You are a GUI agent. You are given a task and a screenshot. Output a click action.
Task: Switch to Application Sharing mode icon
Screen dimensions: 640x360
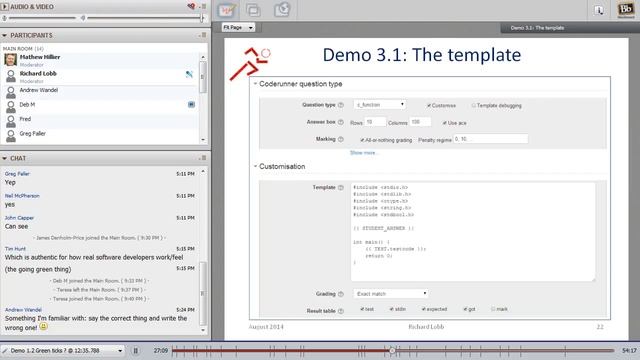(x=253, y=10)
